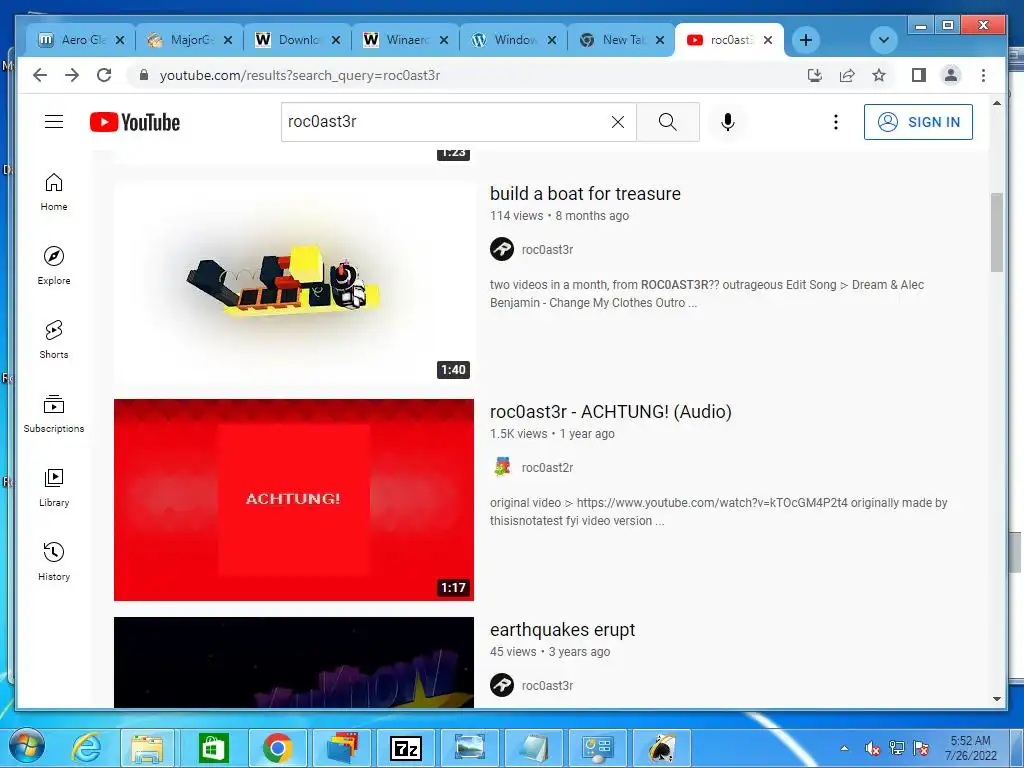The width and height of the screenshot is (1024, 768).
Task: Open Windows Explorer folder from taskbar
Action: 148,748
